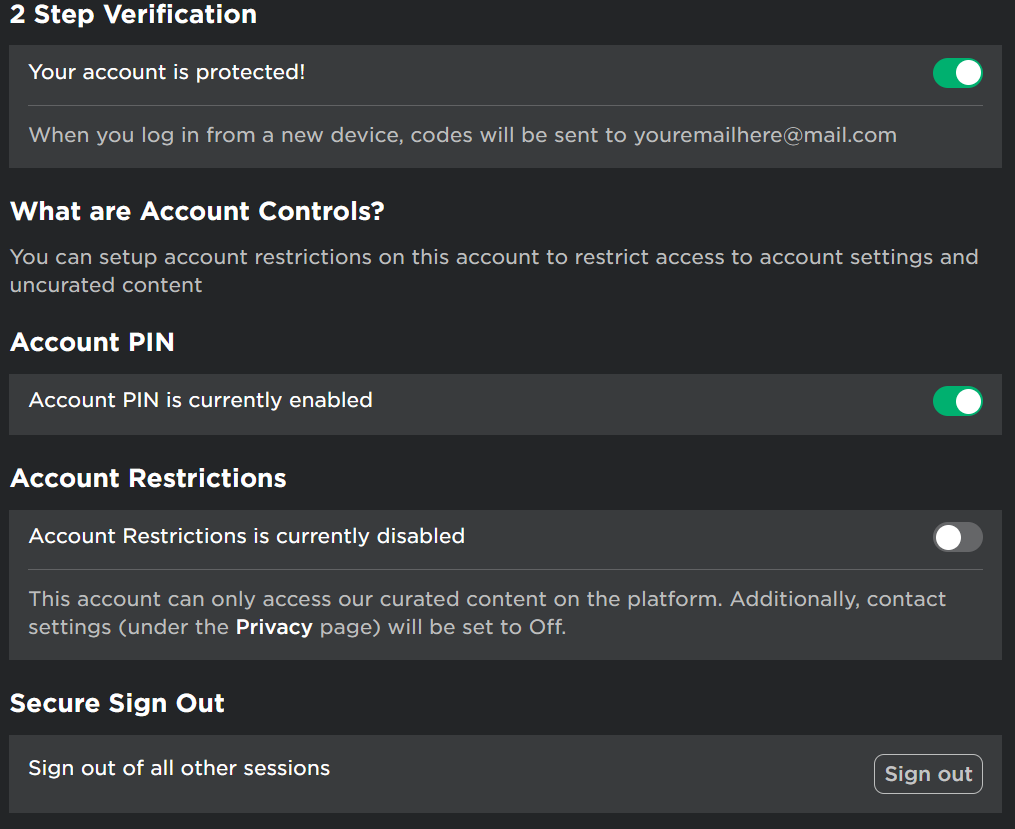This screenshot has width=1015, height=829.
Task: Turn off the Account PIN toggle
Action: tap(957, 401)
